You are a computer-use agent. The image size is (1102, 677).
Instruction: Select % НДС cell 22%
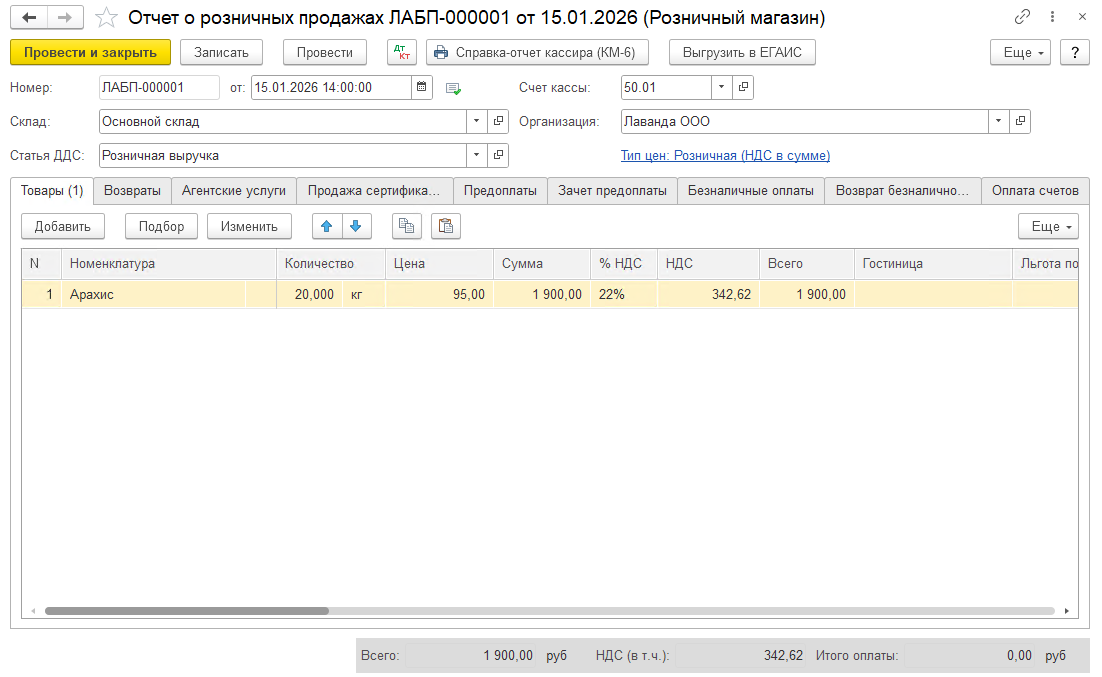click(x=624, y=295)
